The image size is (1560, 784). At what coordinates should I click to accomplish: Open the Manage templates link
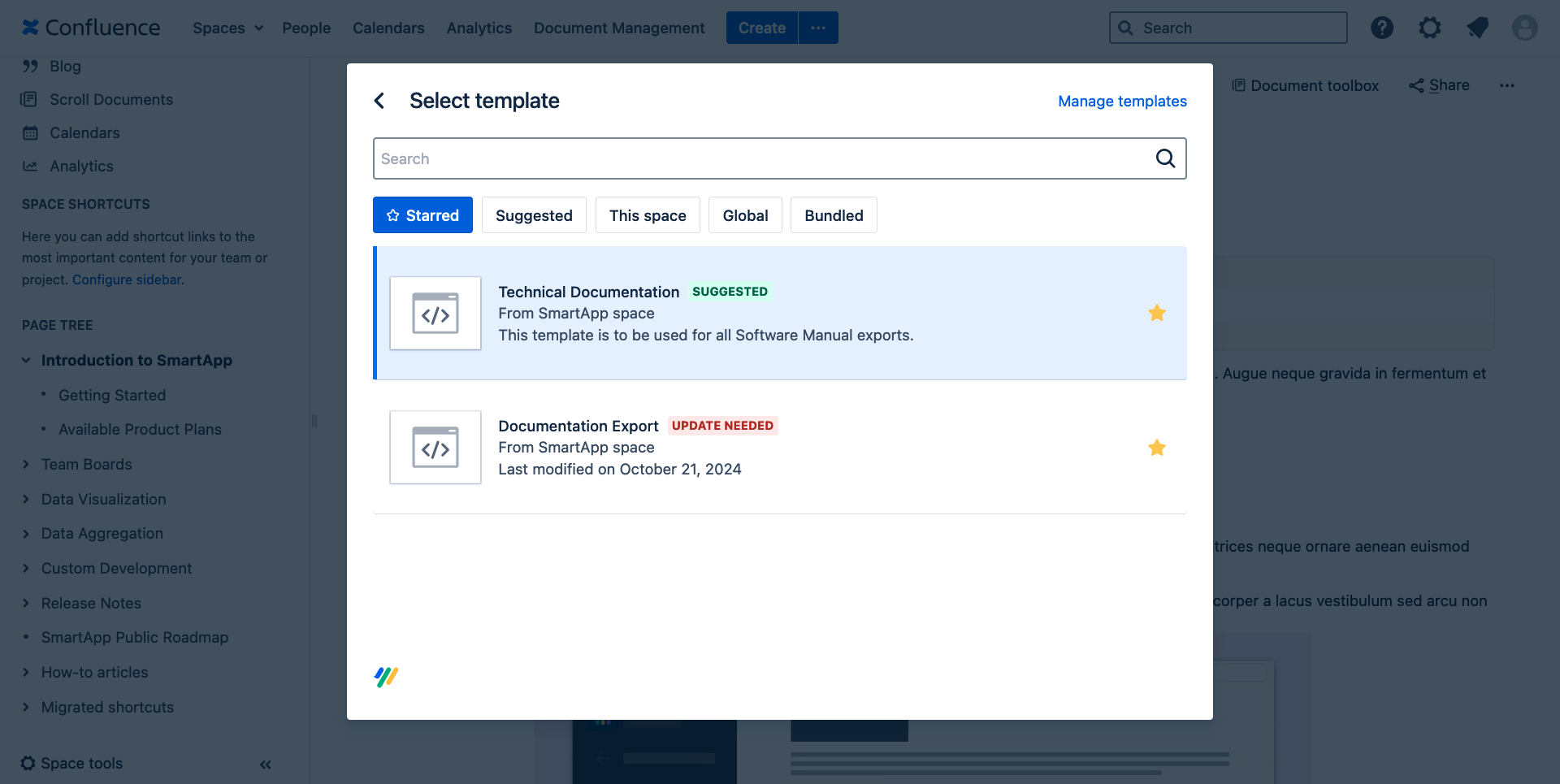pos(1122,102)
